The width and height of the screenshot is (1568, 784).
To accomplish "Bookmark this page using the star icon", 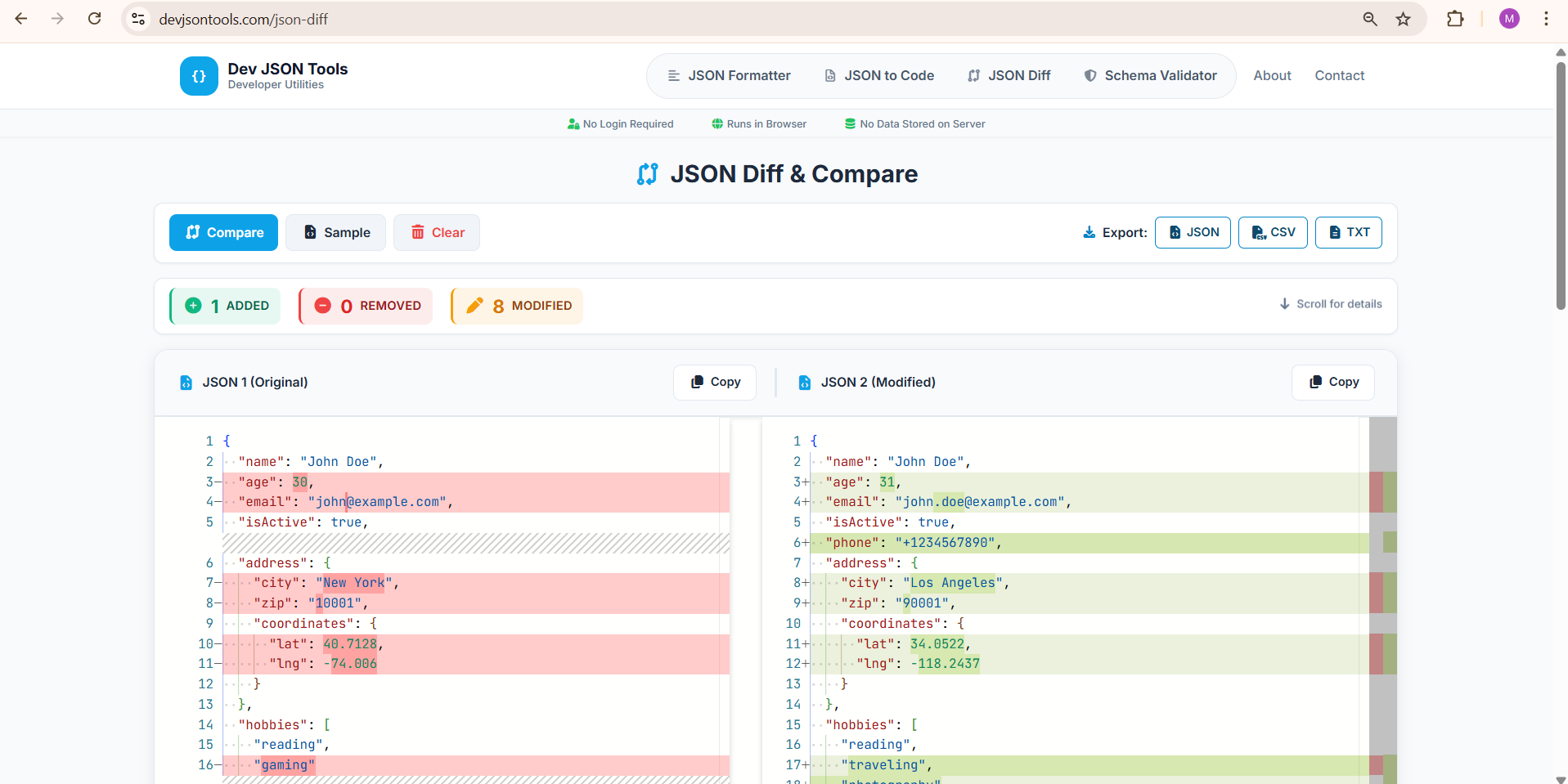I will tap(1404, 19).
